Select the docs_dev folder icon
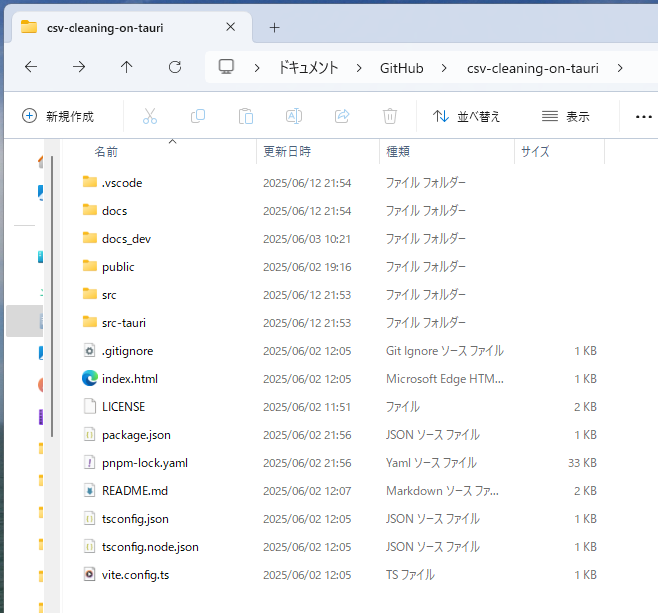Image resolution: width=658 pixels, height=613 pixels. pyautogui.click(x=89, y=238)
